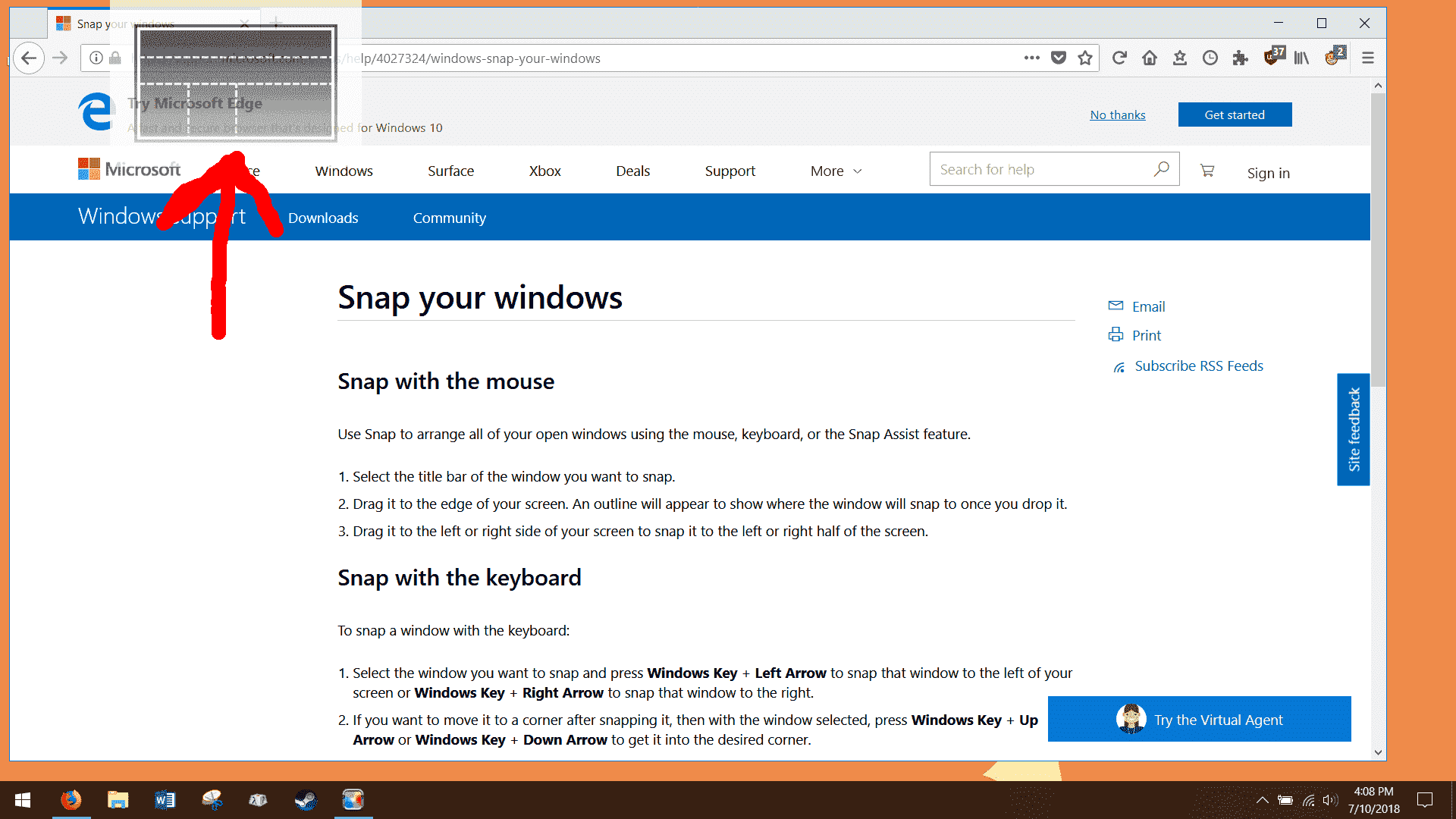The height and width of the screenshot is (819, 1456).
Task: Open the add-ons puzzle piece icon
Action: (1241, 58)
